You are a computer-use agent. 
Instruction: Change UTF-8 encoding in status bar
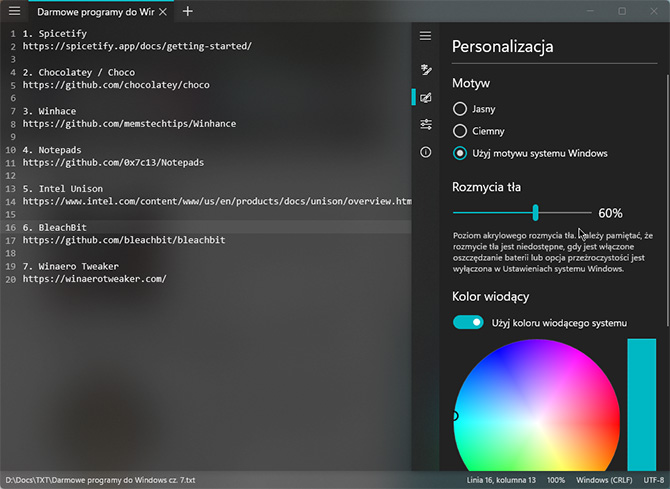(x=654, y=480)
